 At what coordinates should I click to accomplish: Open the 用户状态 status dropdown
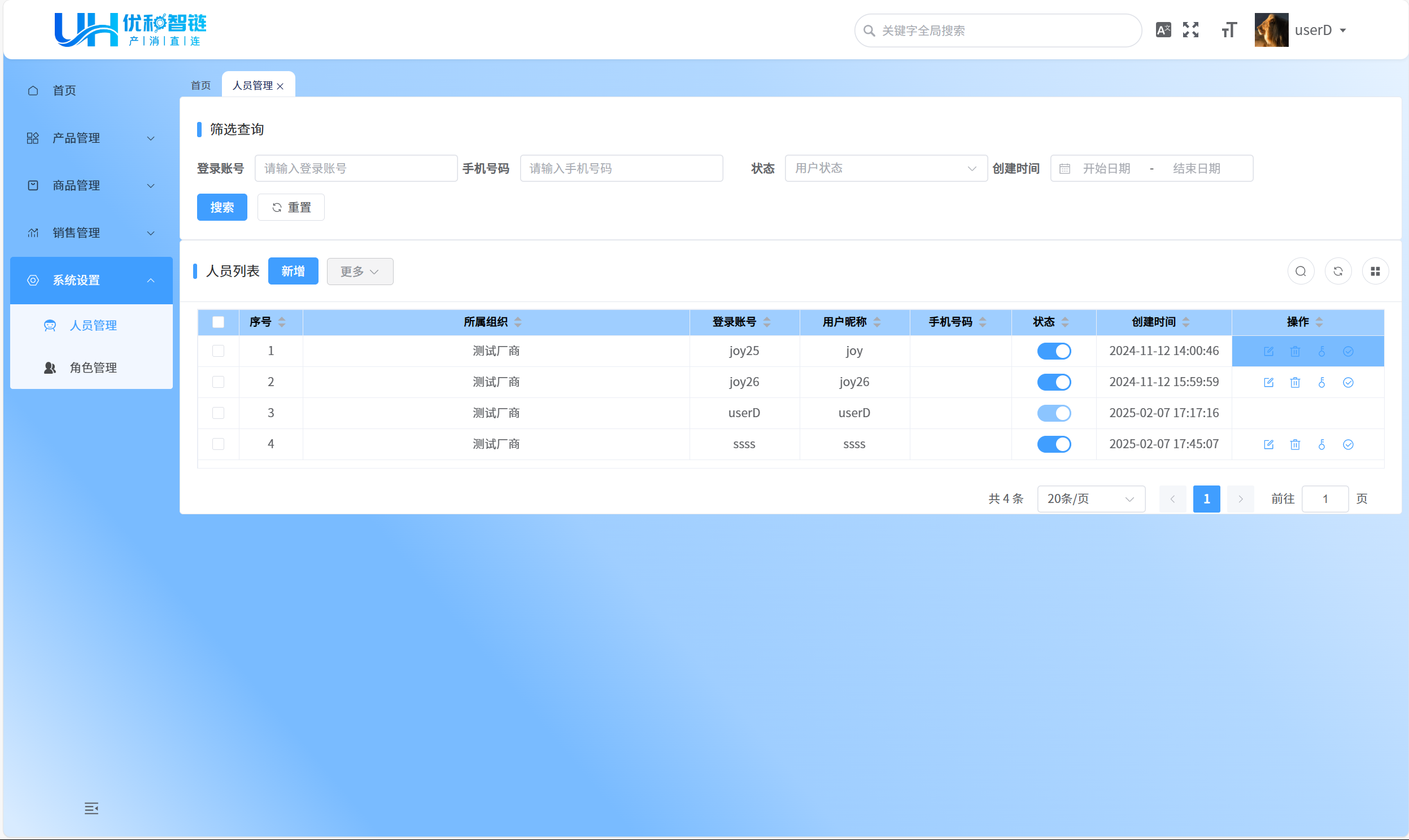(885, 168)
